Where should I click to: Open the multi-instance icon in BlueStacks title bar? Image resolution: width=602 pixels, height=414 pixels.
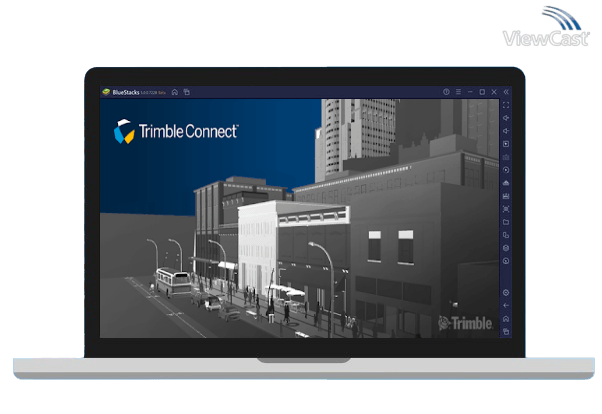pyautogui.click(x=187, y=92)
